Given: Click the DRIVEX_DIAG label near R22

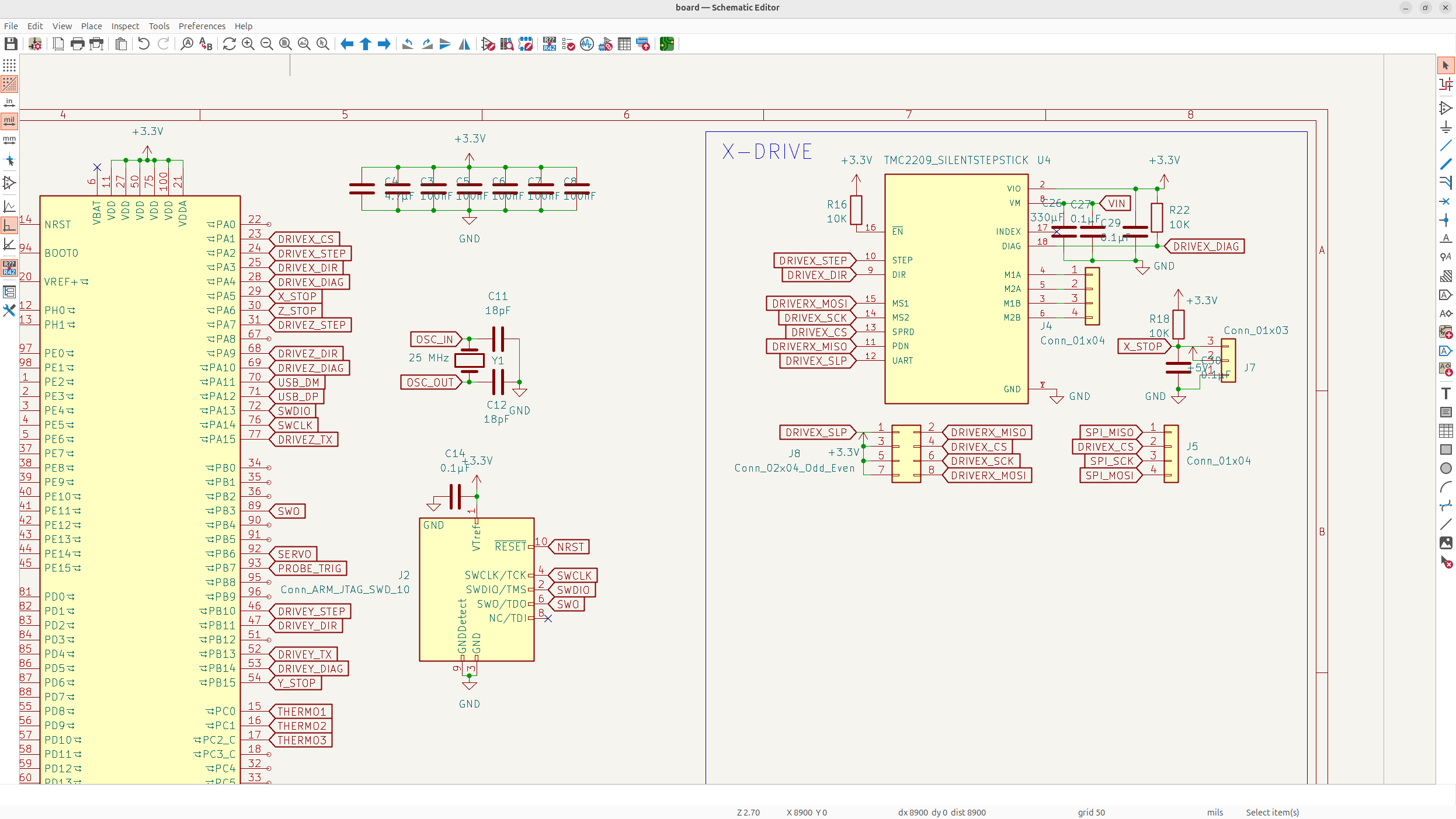Looking at the screenshot, I should pyautogui.click(x=1205, y=246).
